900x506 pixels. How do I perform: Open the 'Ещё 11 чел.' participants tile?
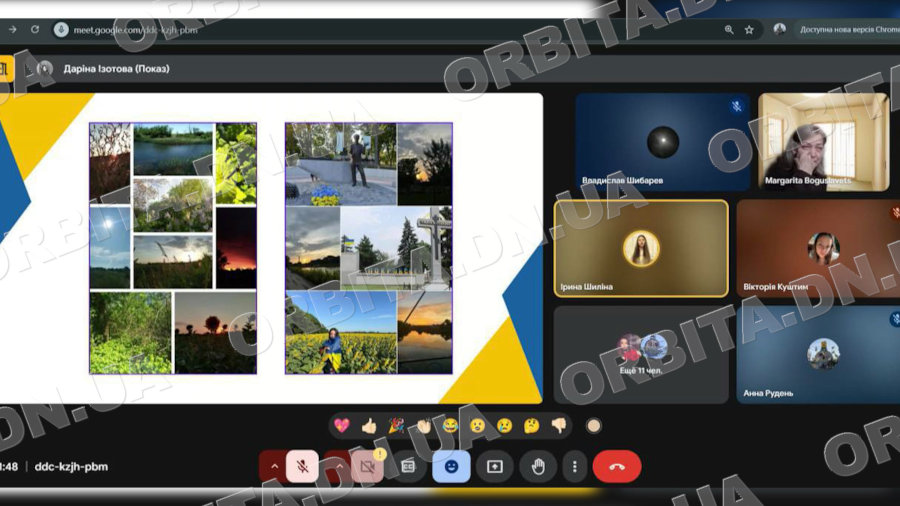641,354
